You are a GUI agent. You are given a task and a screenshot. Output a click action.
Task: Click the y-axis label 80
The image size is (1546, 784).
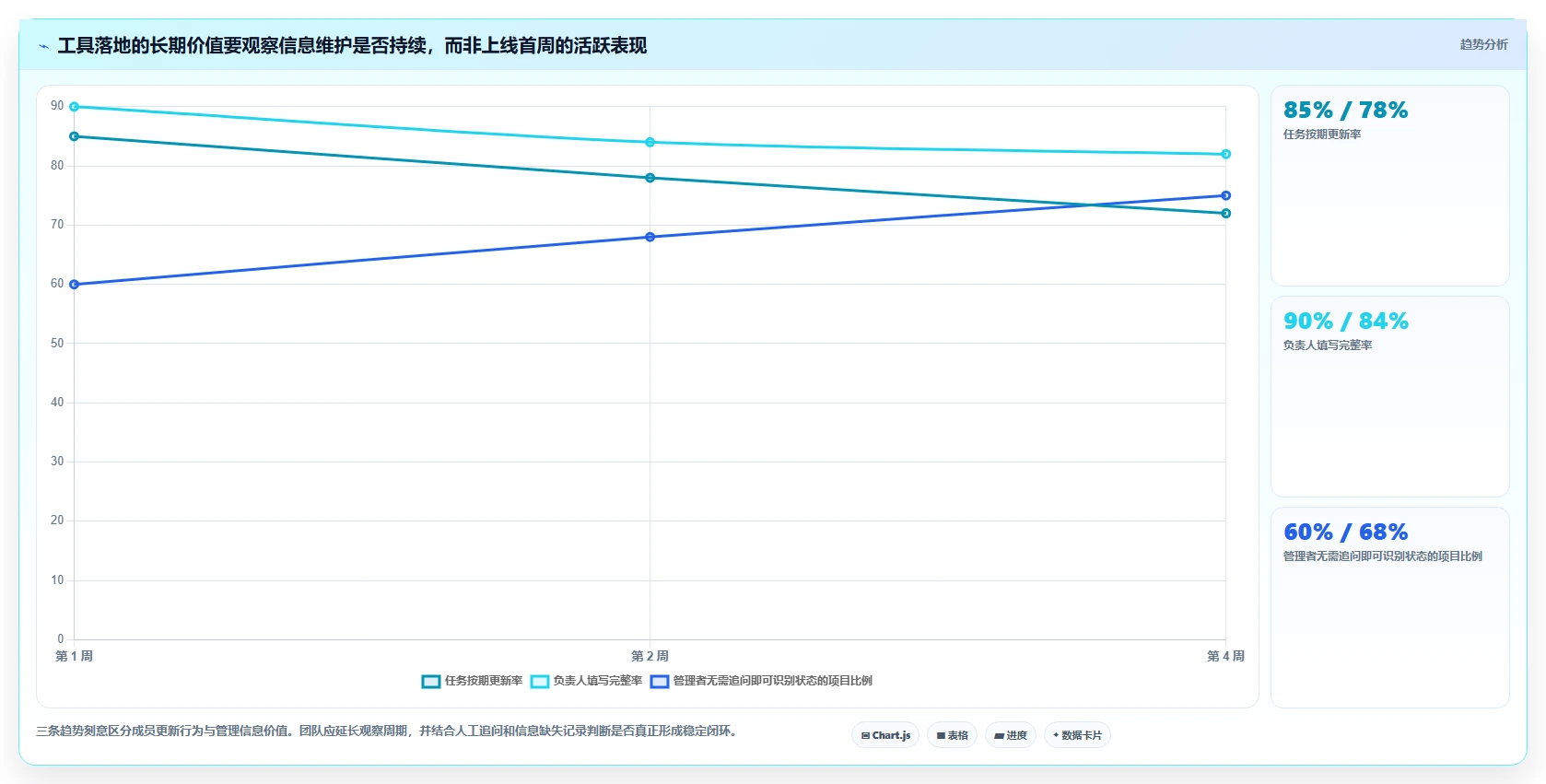(57, 166)
